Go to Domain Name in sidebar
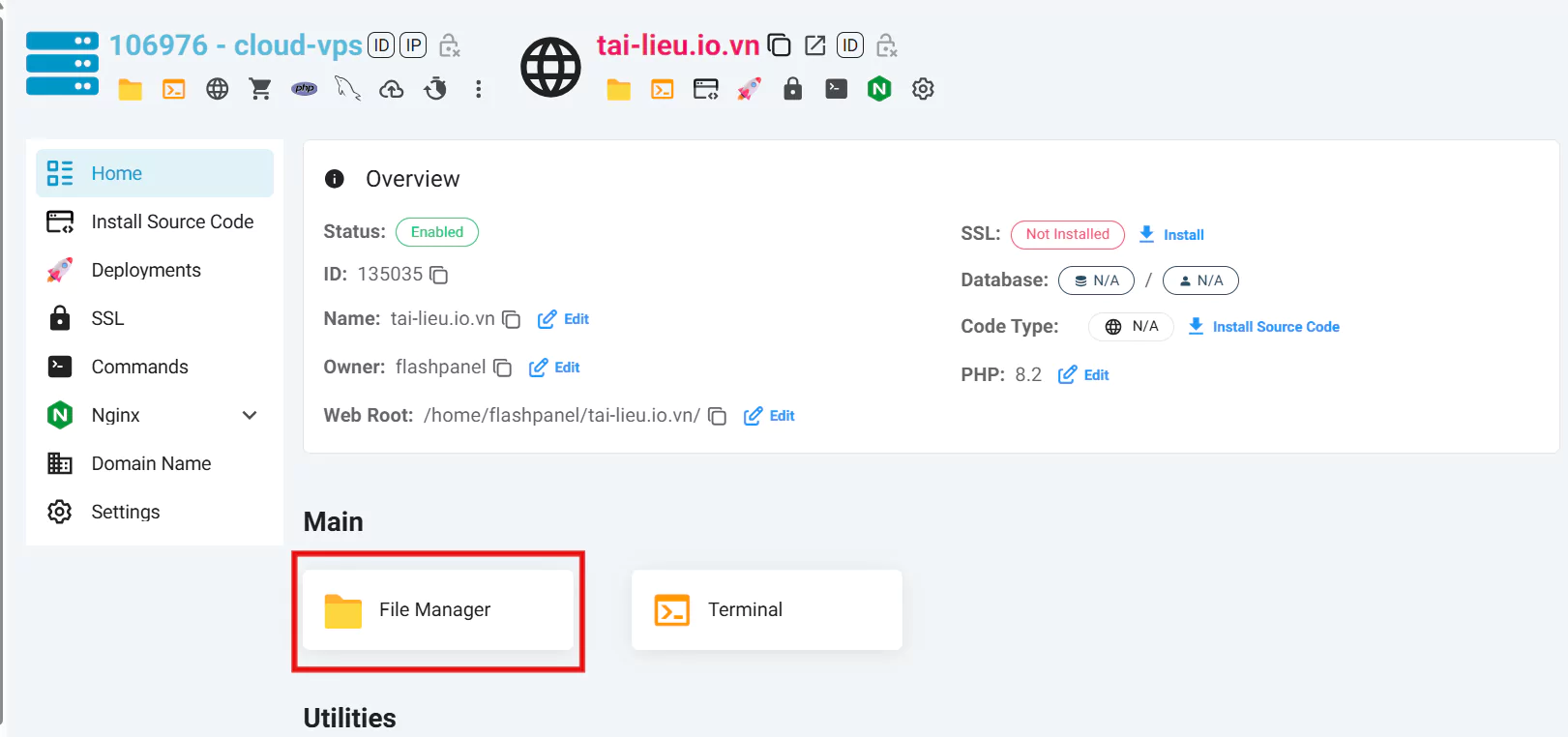The width and height of the screenshot is (1568, 737). pos(151,463)
